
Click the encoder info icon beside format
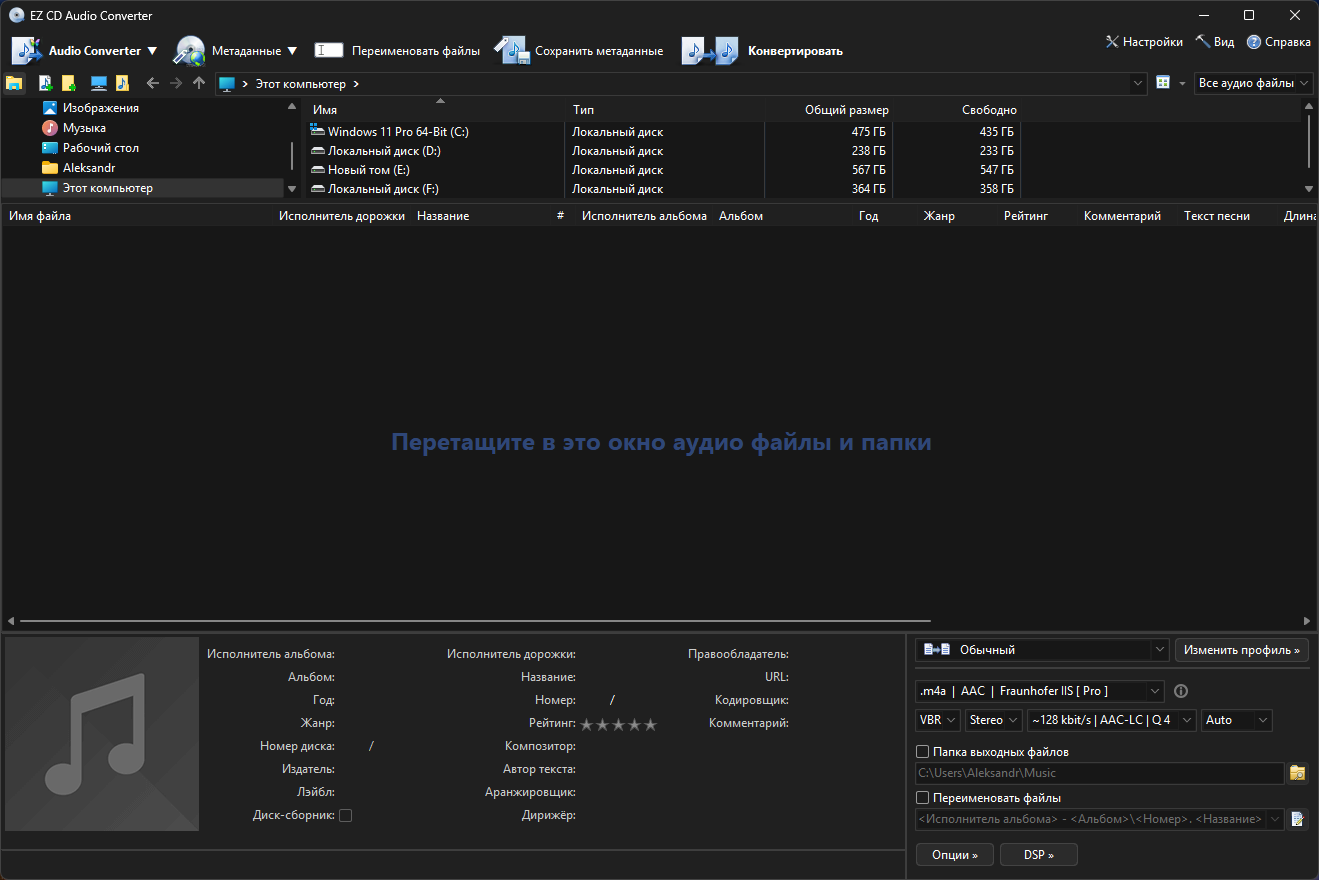click(x=1181, y=691)
